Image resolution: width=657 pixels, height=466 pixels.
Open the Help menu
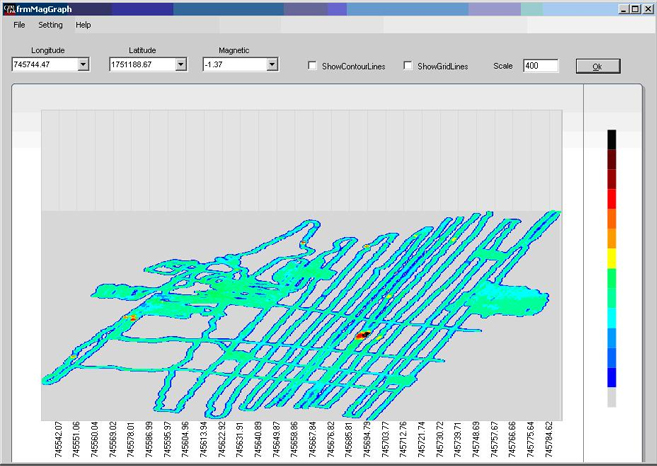[x=83, y=25]
